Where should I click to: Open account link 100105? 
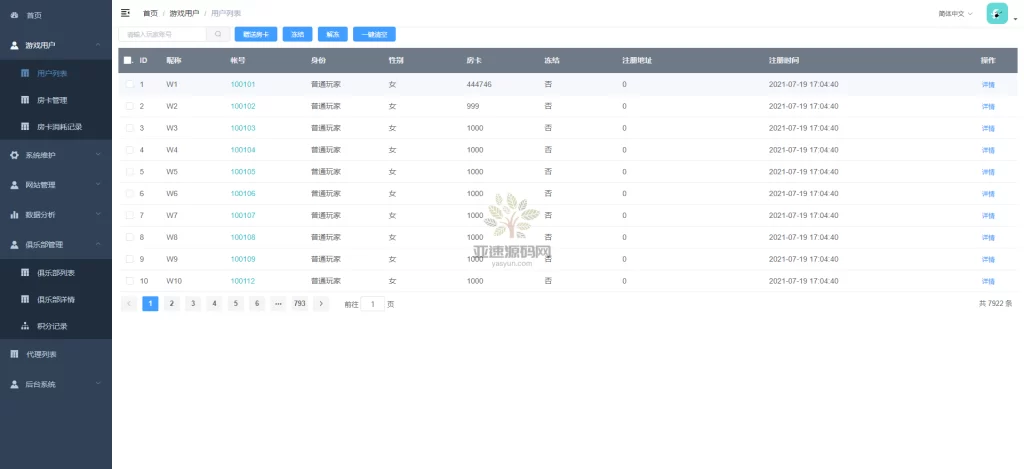point(243,172)
